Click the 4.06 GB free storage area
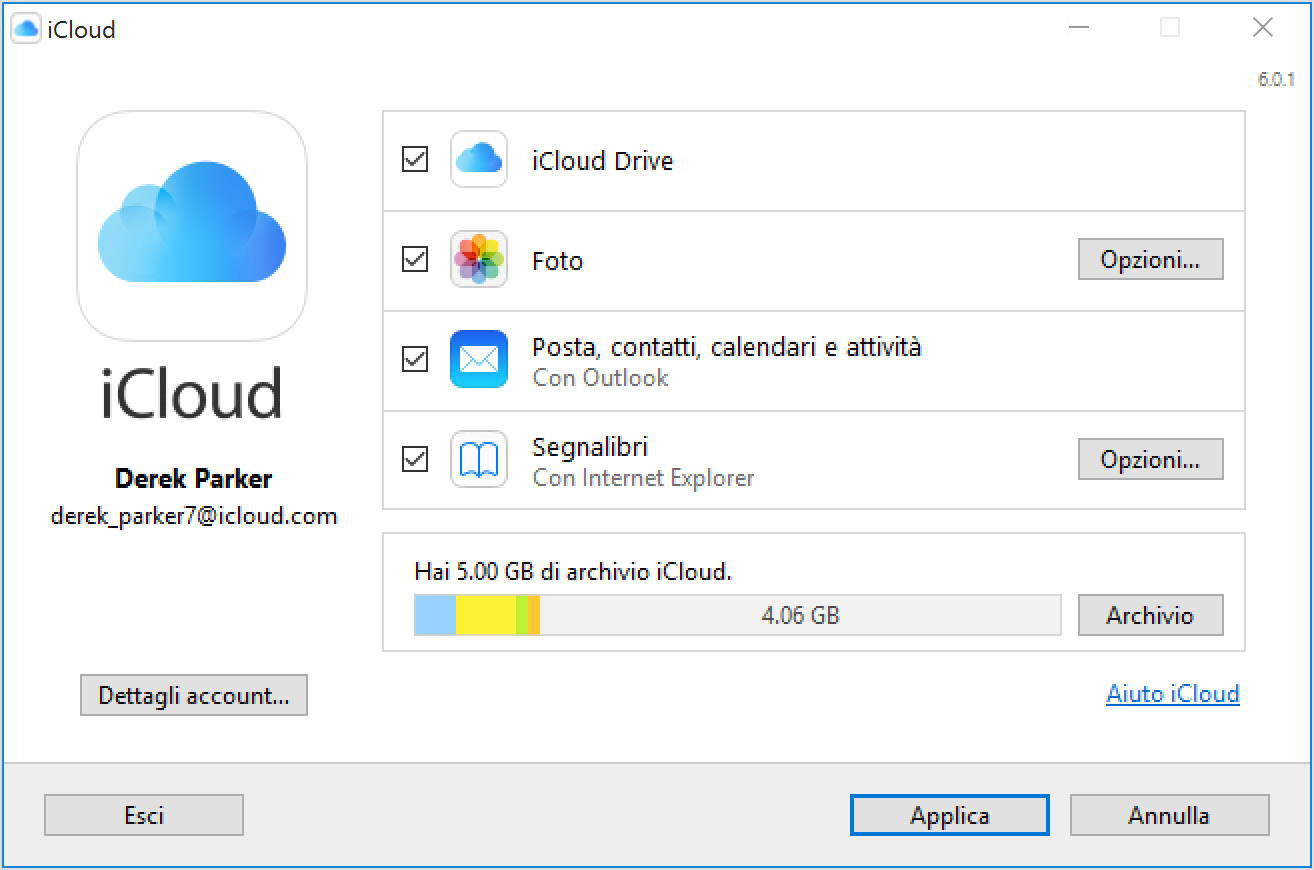 [800, 615]
